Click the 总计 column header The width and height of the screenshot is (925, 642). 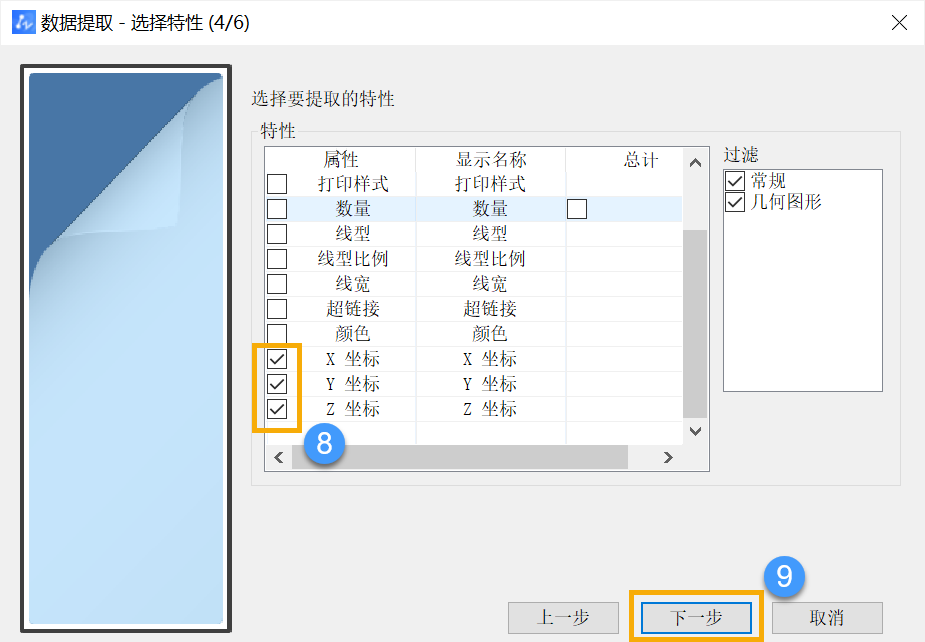[624, 159]
